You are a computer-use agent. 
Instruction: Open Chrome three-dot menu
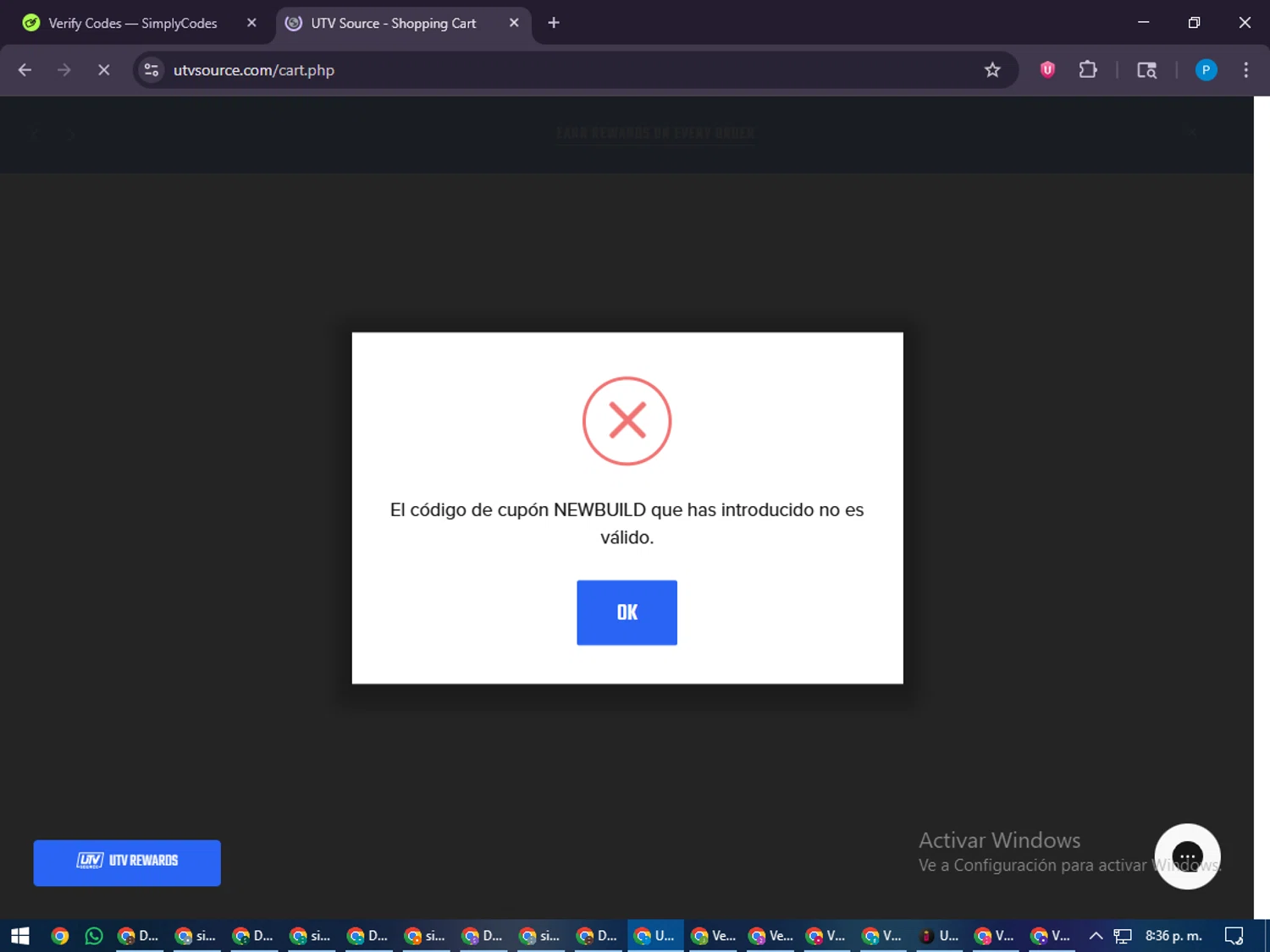pos(1245,70)
